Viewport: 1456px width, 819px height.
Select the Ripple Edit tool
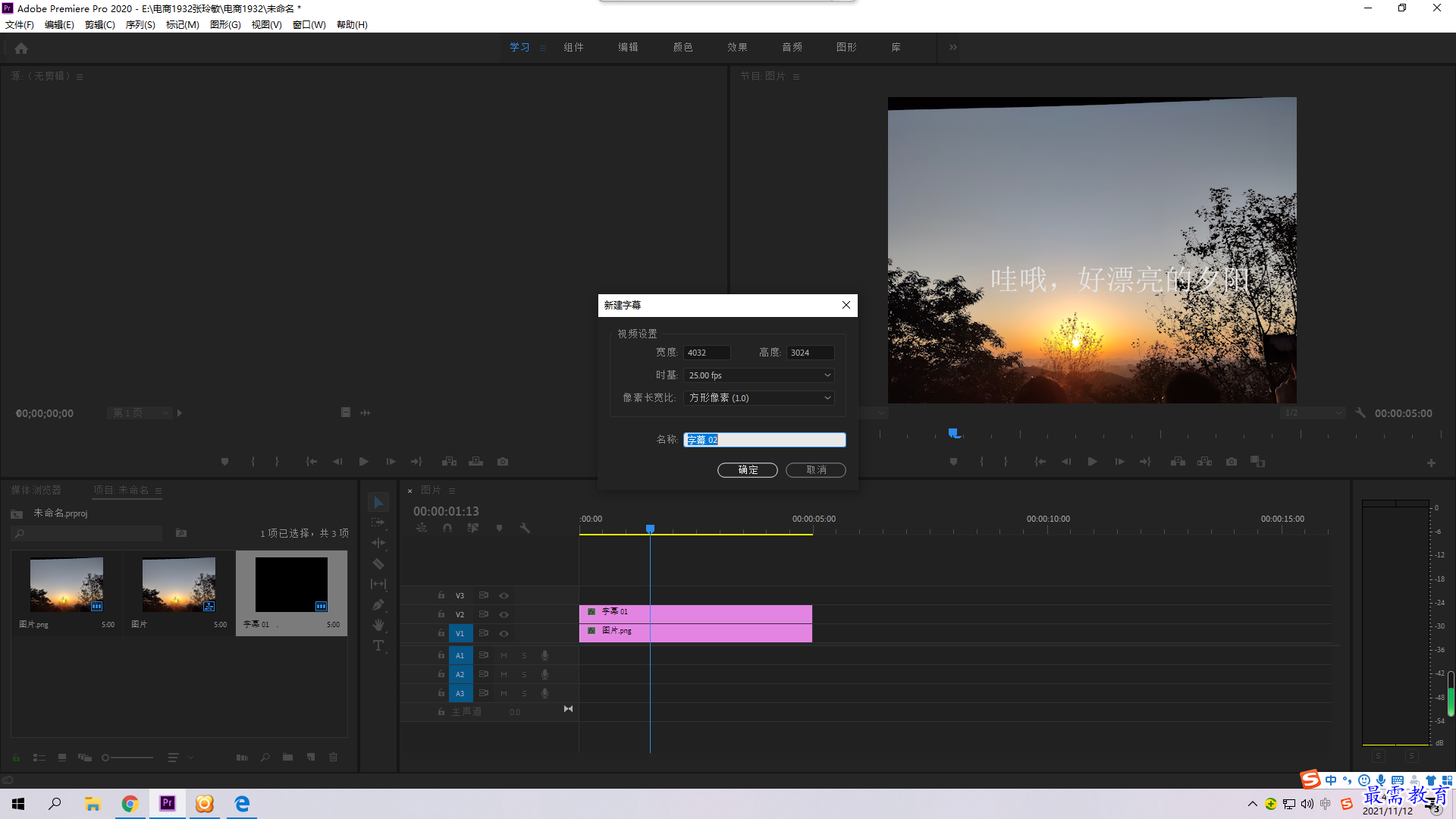[378, 543]
